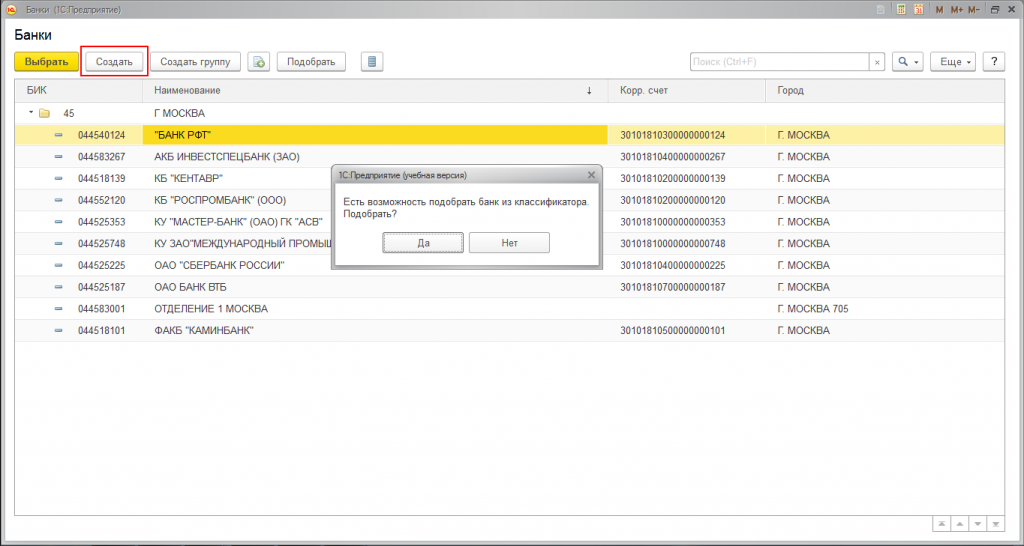The width and height of the screenshot is (1024, 546).
Task: Select АКБ ИНВЕСТСПЕЦБАНК (ЗАО) row
Action: tap(227, 157)
